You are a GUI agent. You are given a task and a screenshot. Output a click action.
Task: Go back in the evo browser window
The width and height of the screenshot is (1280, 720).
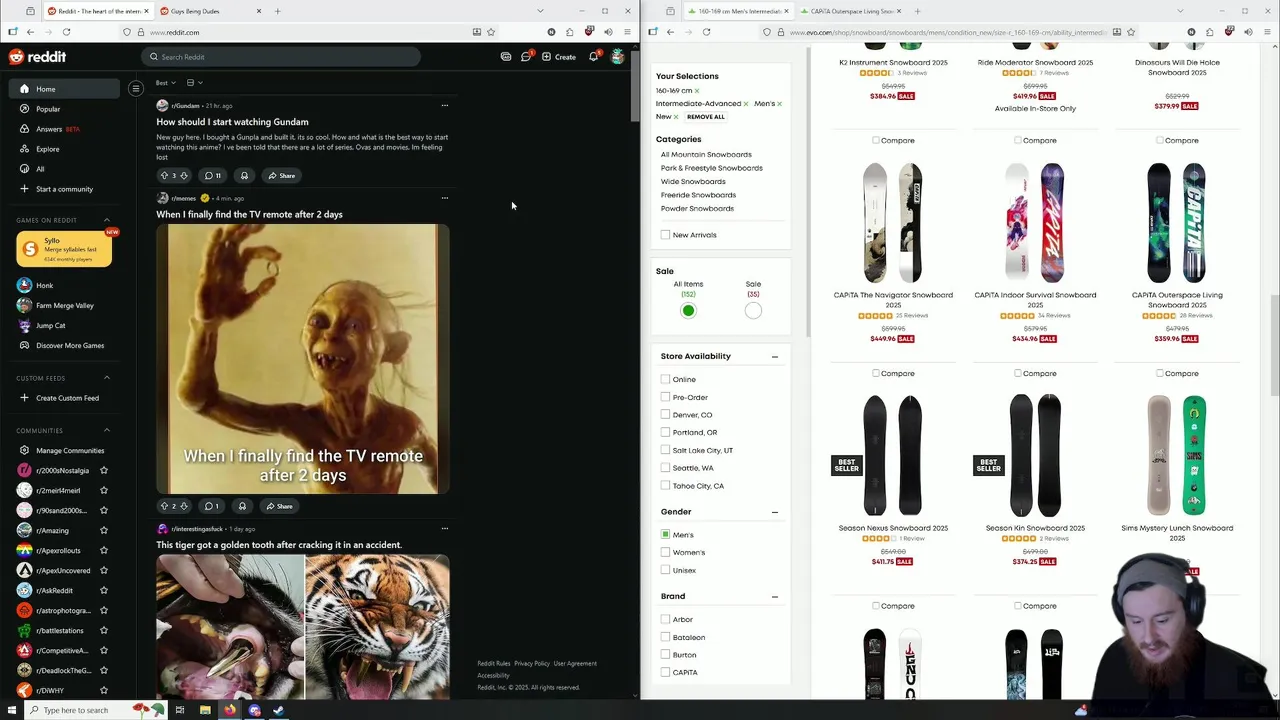(670, 32)
